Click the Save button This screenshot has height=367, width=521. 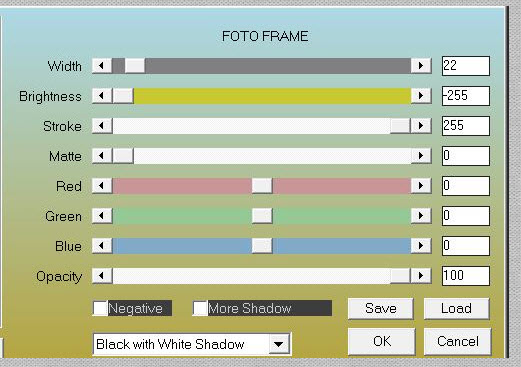pos(381,308)
